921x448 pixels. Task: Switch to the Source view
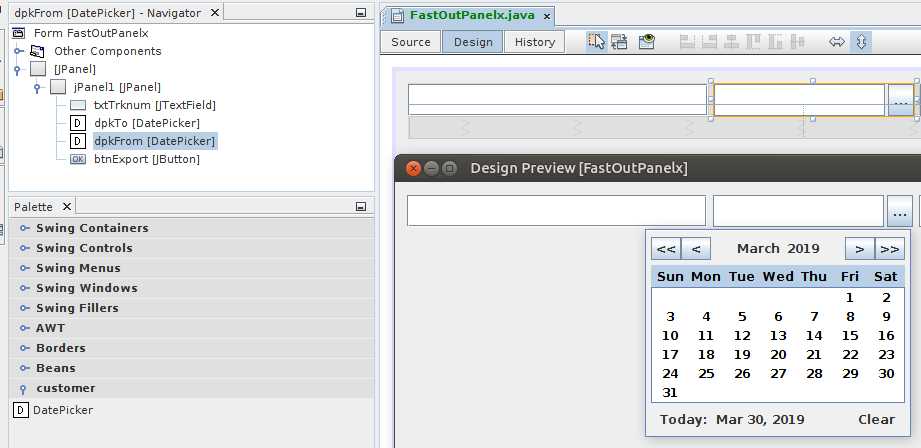coord(411,42)
